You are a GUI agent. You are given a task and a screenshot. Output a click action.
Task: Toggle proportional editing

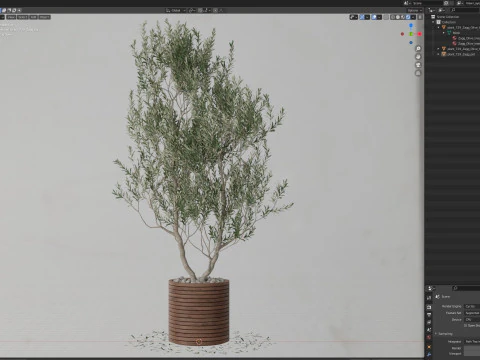215,10
